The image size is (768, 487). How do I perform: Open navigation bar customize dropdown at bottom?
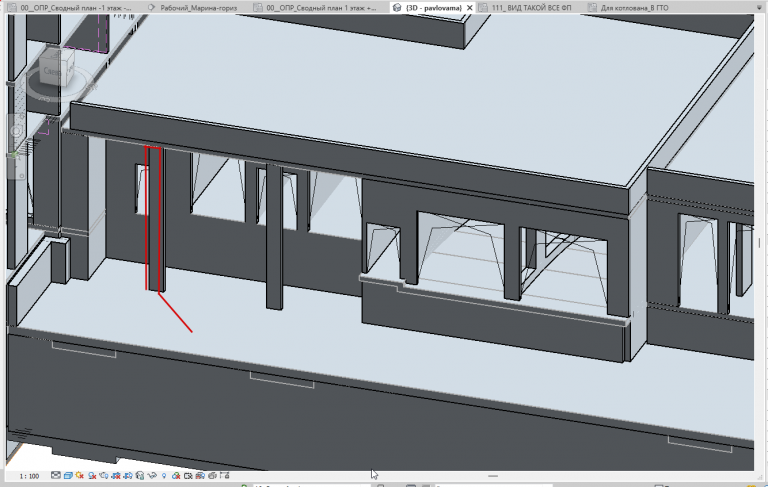coord(21,175)
